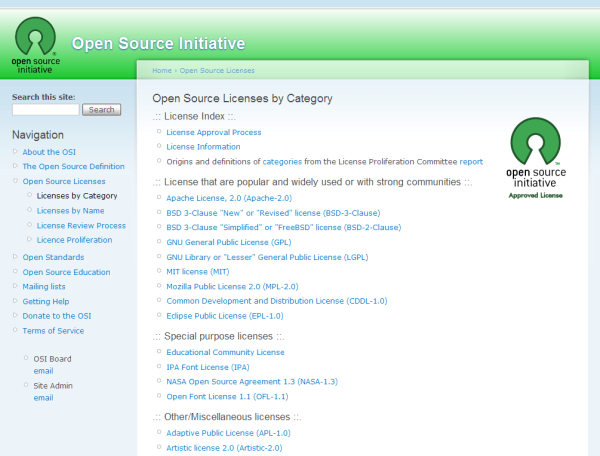
Task: Open NASA Open Source Agreement 1.3 link
Action: [238, 381]
